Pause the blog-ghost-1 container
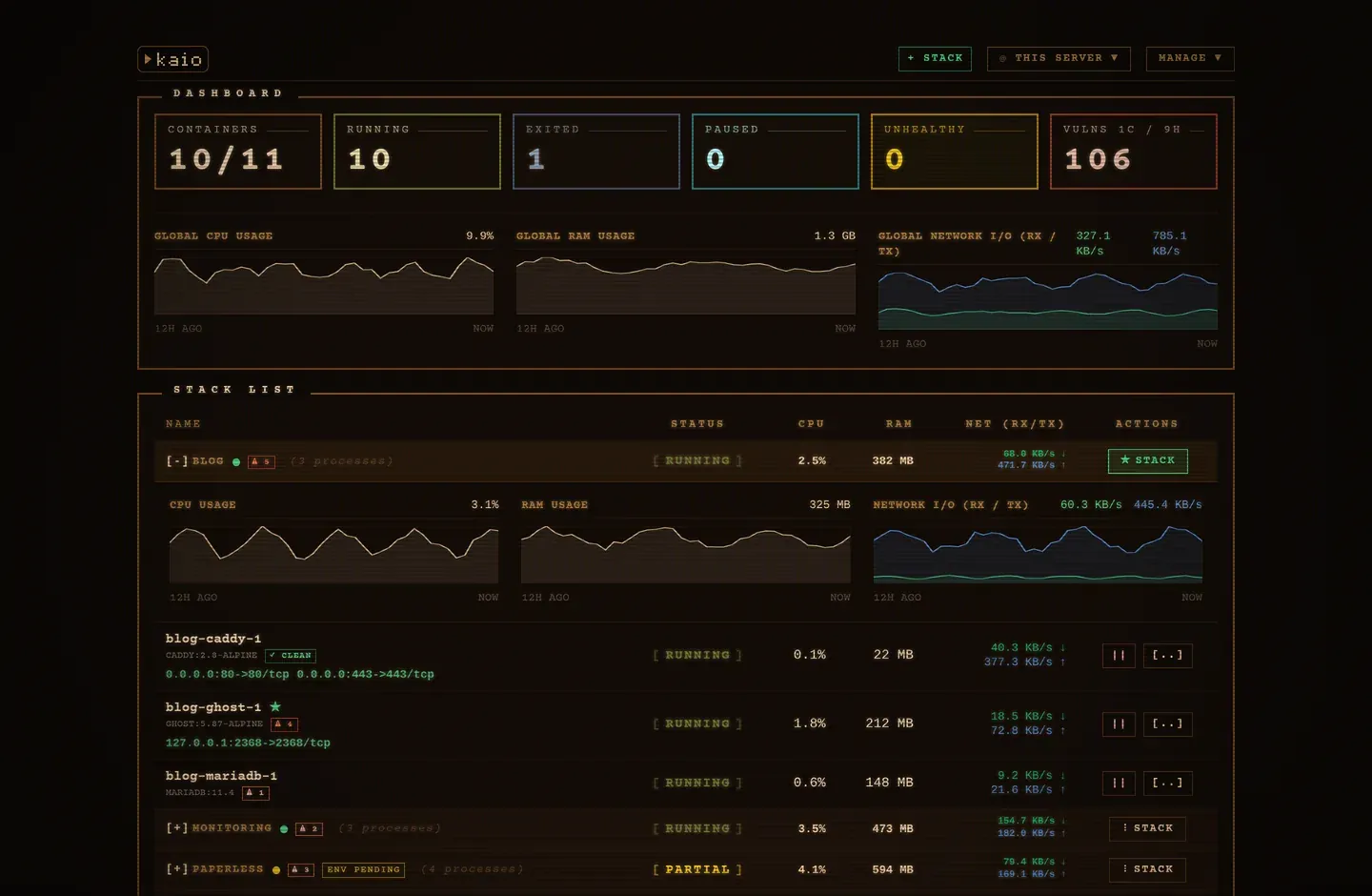This screenshot has height=896, width=1372. pos(1119,724)
